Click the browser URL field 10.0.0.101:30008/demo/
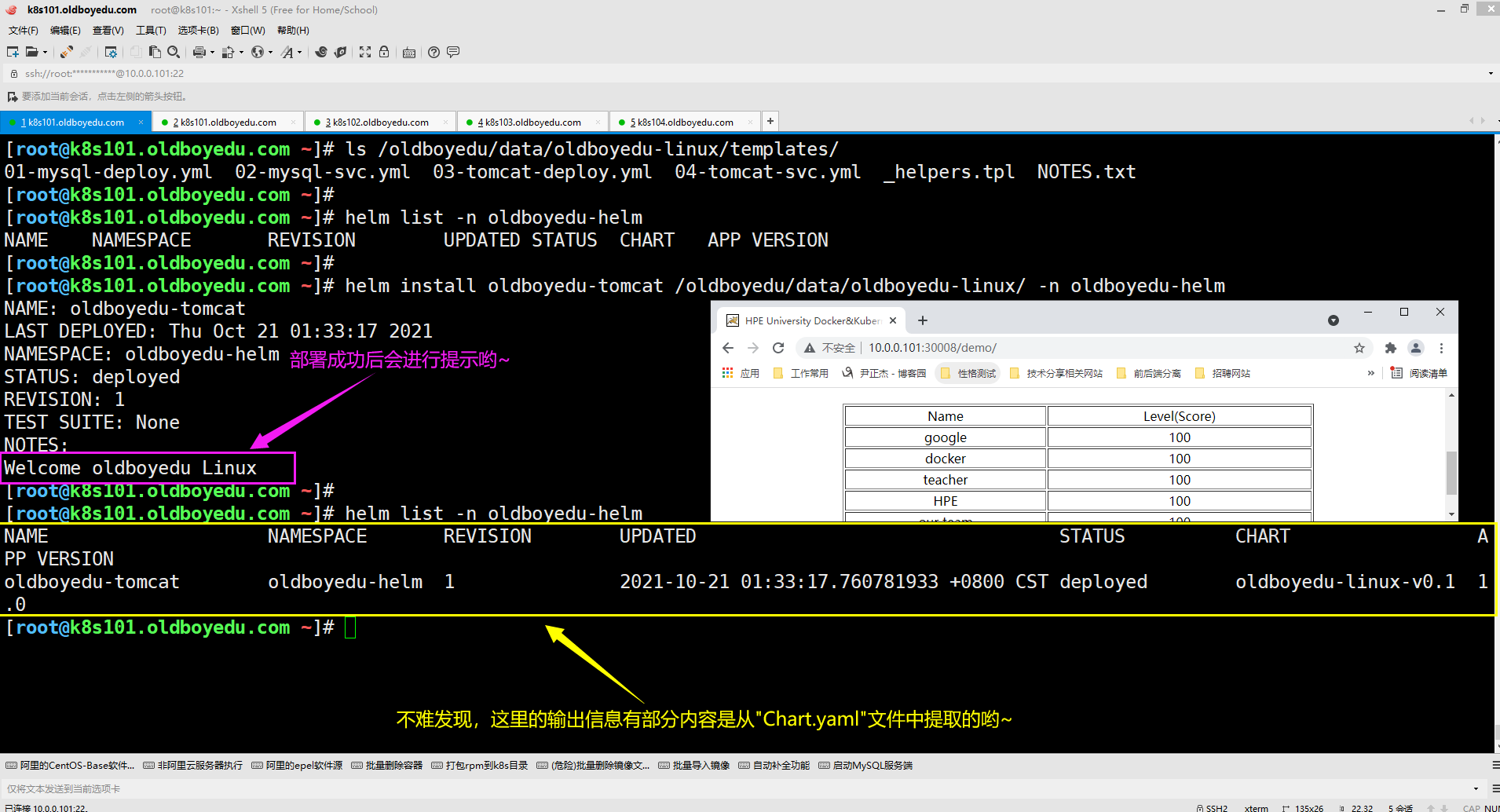The height and width of the screenshot is (812, 1500). click(x=932, y=348)
